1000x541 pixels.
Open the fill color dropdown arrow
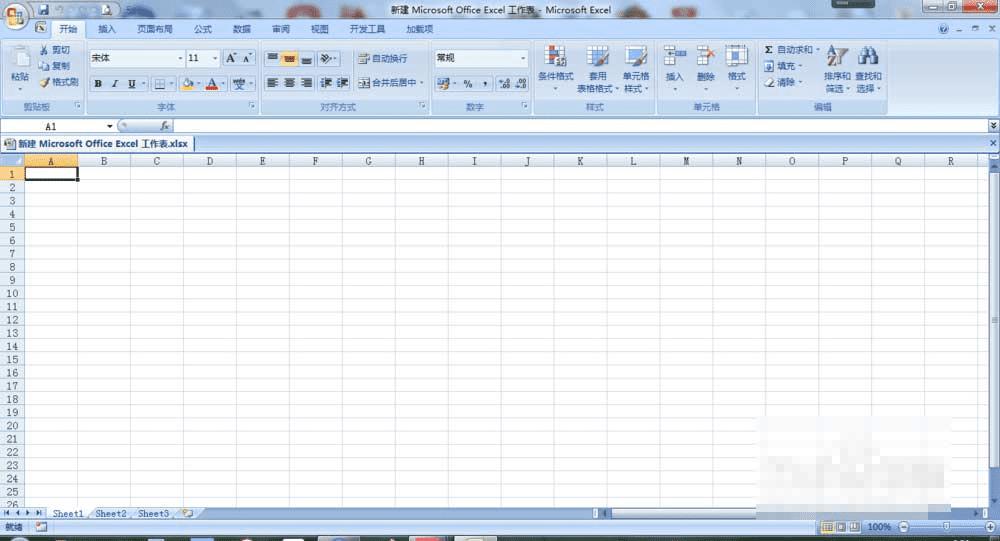pyautogui.click(x=198, y=84)
